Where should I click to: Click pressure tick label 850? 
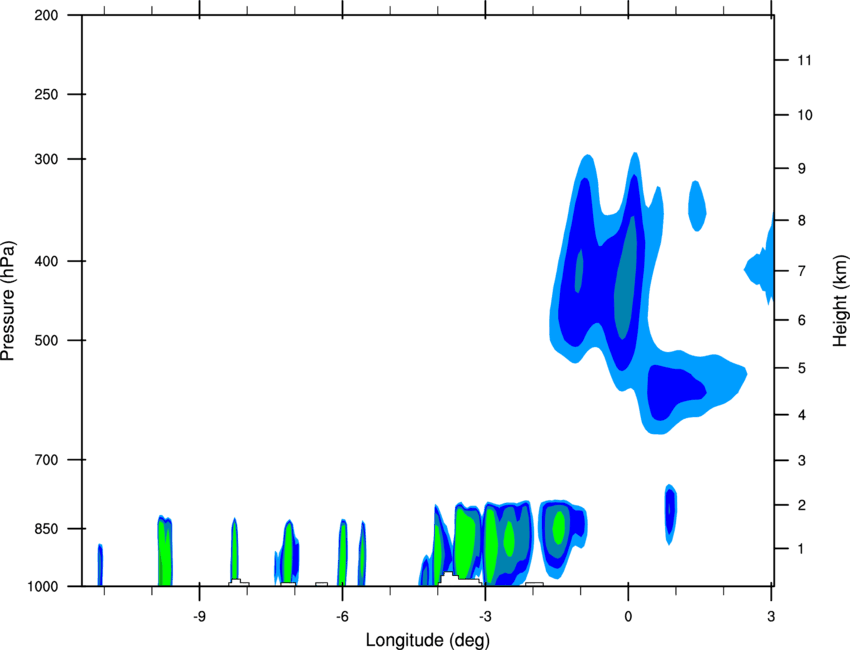(46, 529)
